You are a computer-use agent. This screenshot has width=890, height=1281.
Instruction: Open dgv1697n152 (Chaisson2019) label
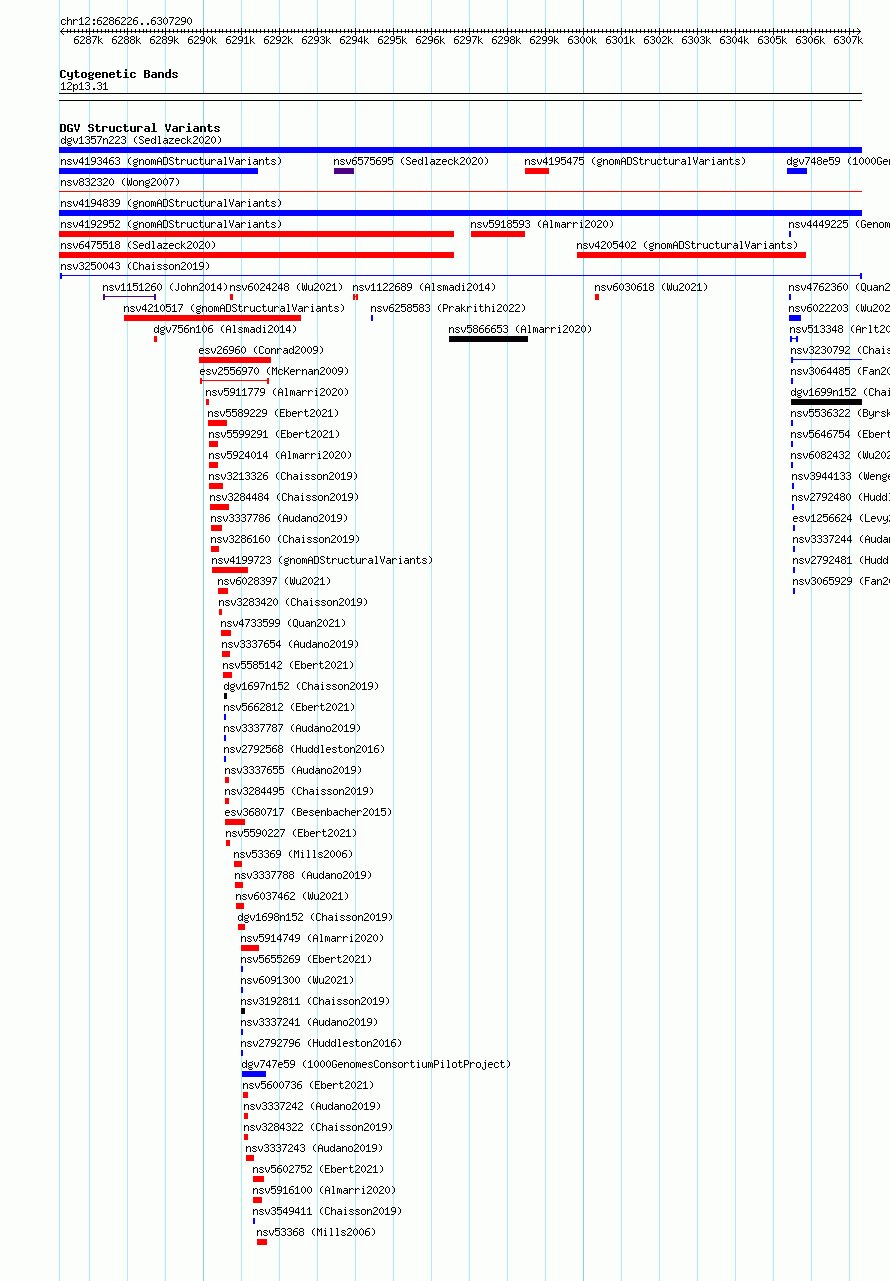coord(301,686)
